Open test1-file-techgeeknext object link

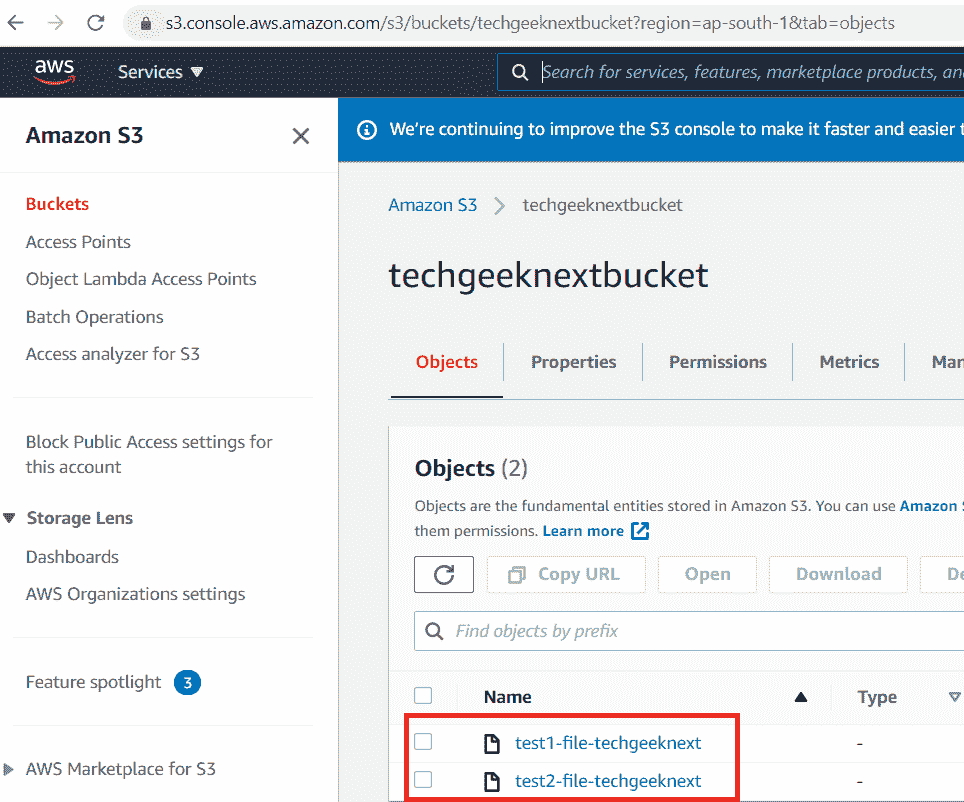(608, 744)
